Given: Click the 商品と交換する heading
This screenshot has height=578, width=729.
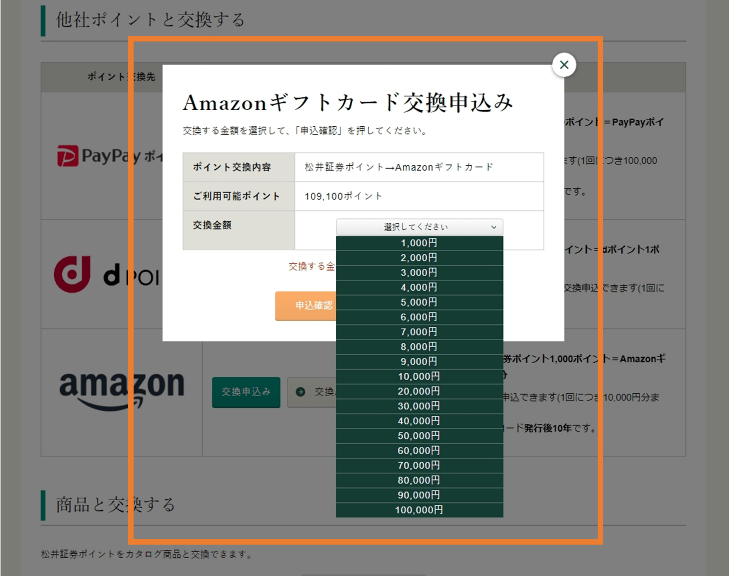Looking at the screenshot, I should 115,505.
